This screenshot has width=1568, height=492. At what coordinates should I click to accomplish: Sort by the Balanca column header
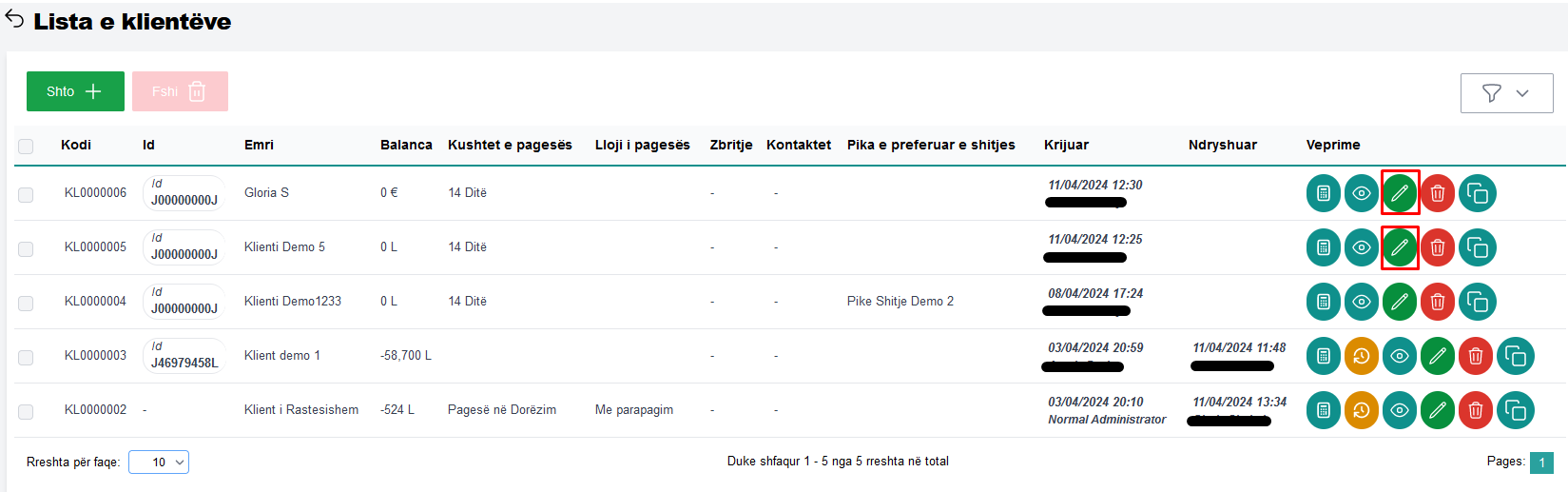click(406, 145)
